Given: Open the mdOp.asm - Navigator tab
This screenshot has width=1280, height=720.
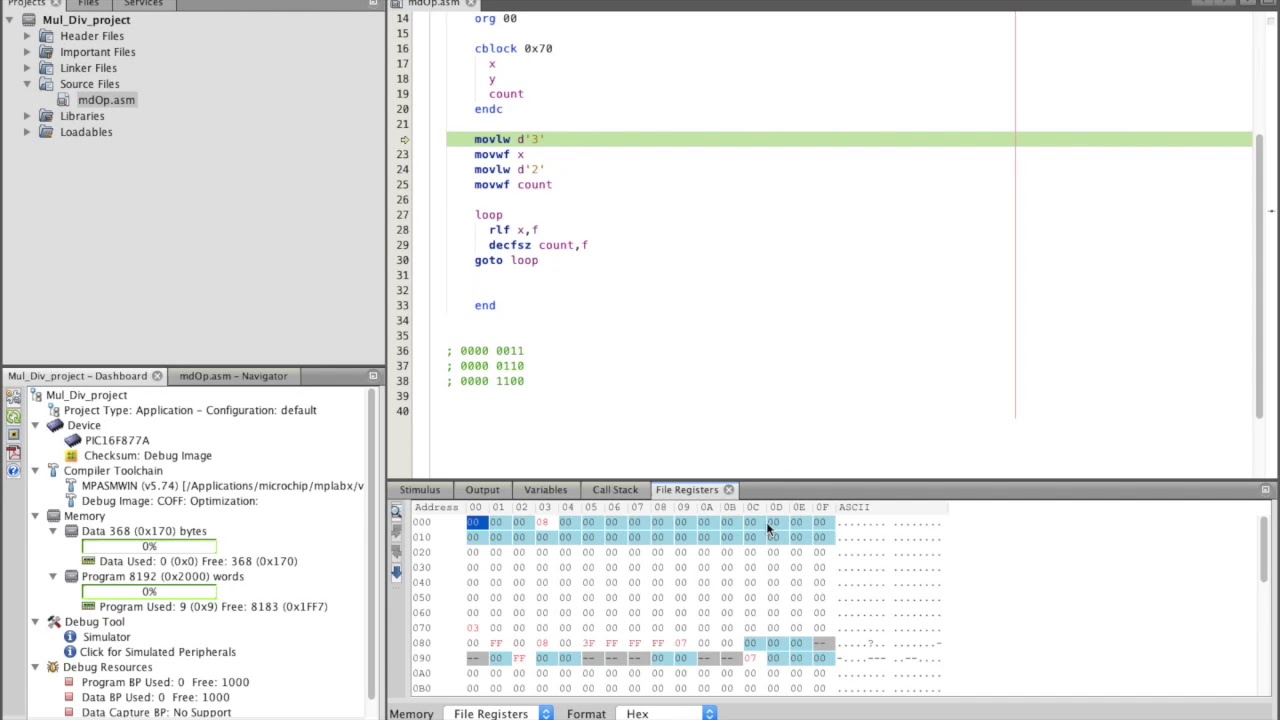Looking at the screenshot, I should pos(233,376).
